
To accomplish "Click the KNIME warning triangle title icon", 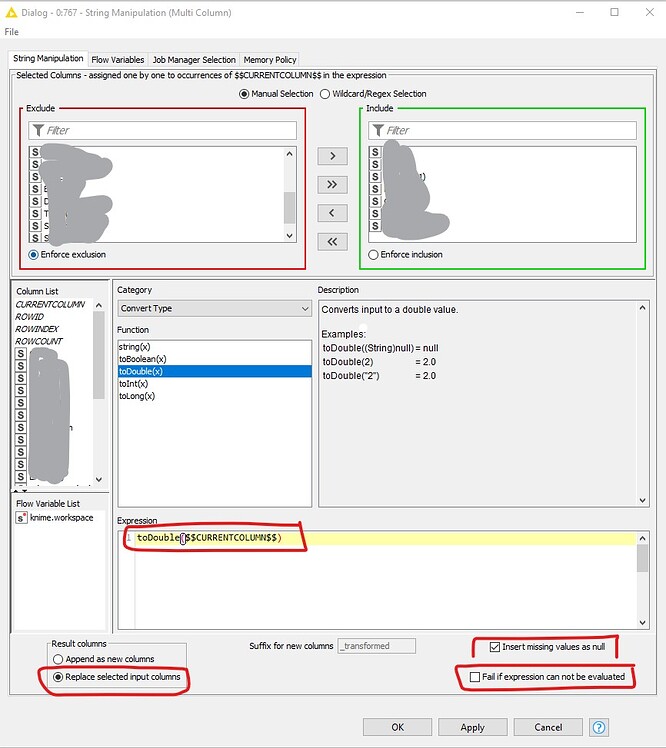I will pyautogui.click(x=11, y=13).
